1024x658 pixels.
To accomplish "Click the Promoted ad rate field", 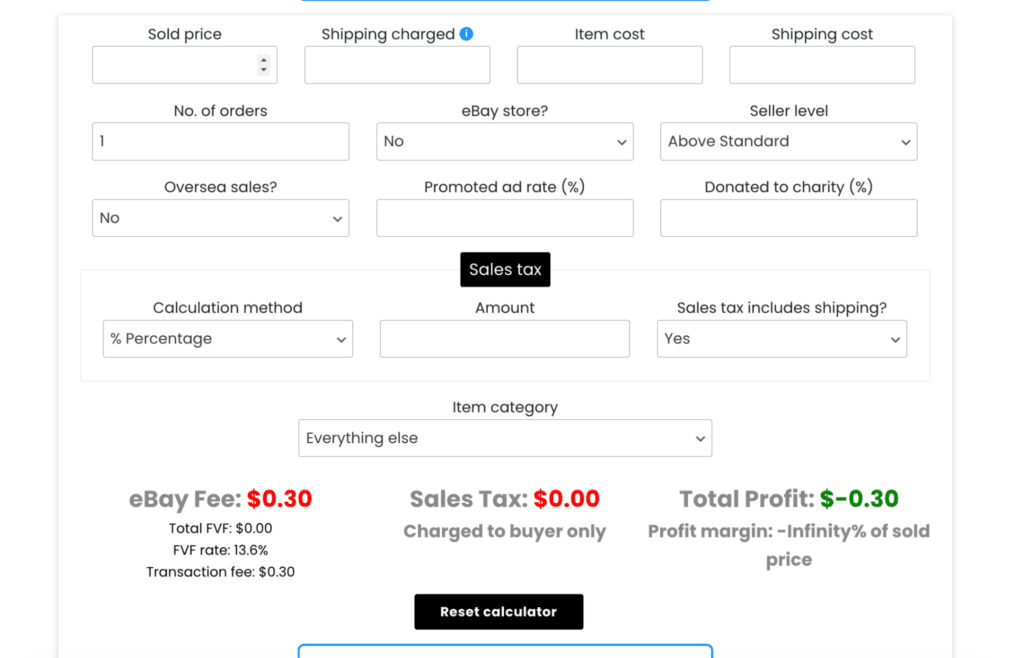I will tap(504, 217).
